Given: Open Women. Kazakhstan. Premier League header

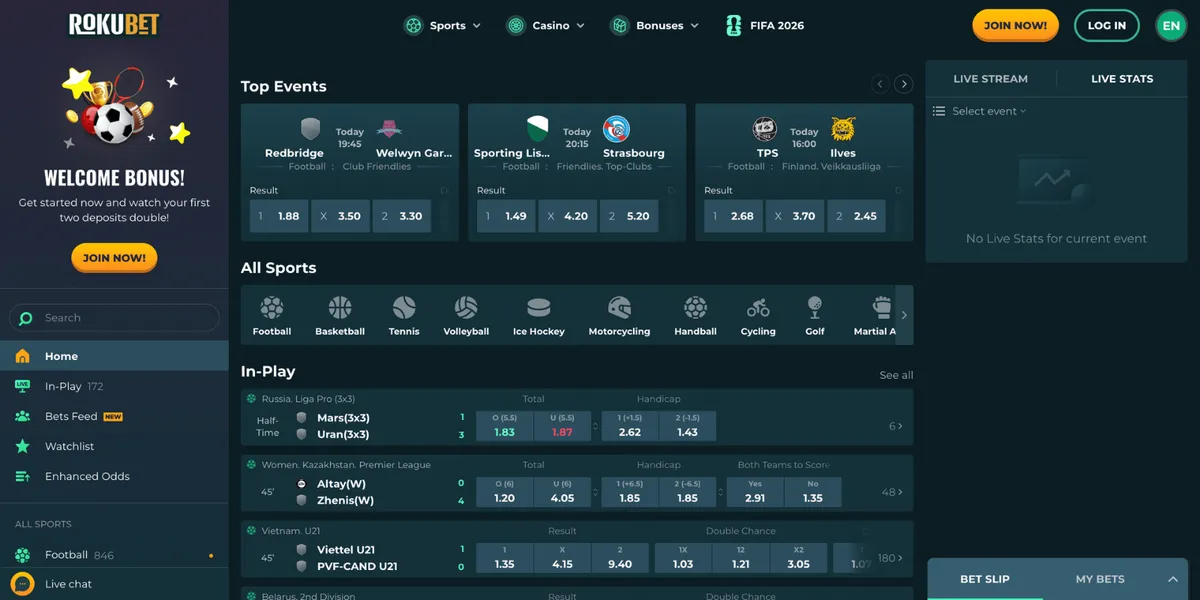Looking at the screenshot, I should coord(346,464).
